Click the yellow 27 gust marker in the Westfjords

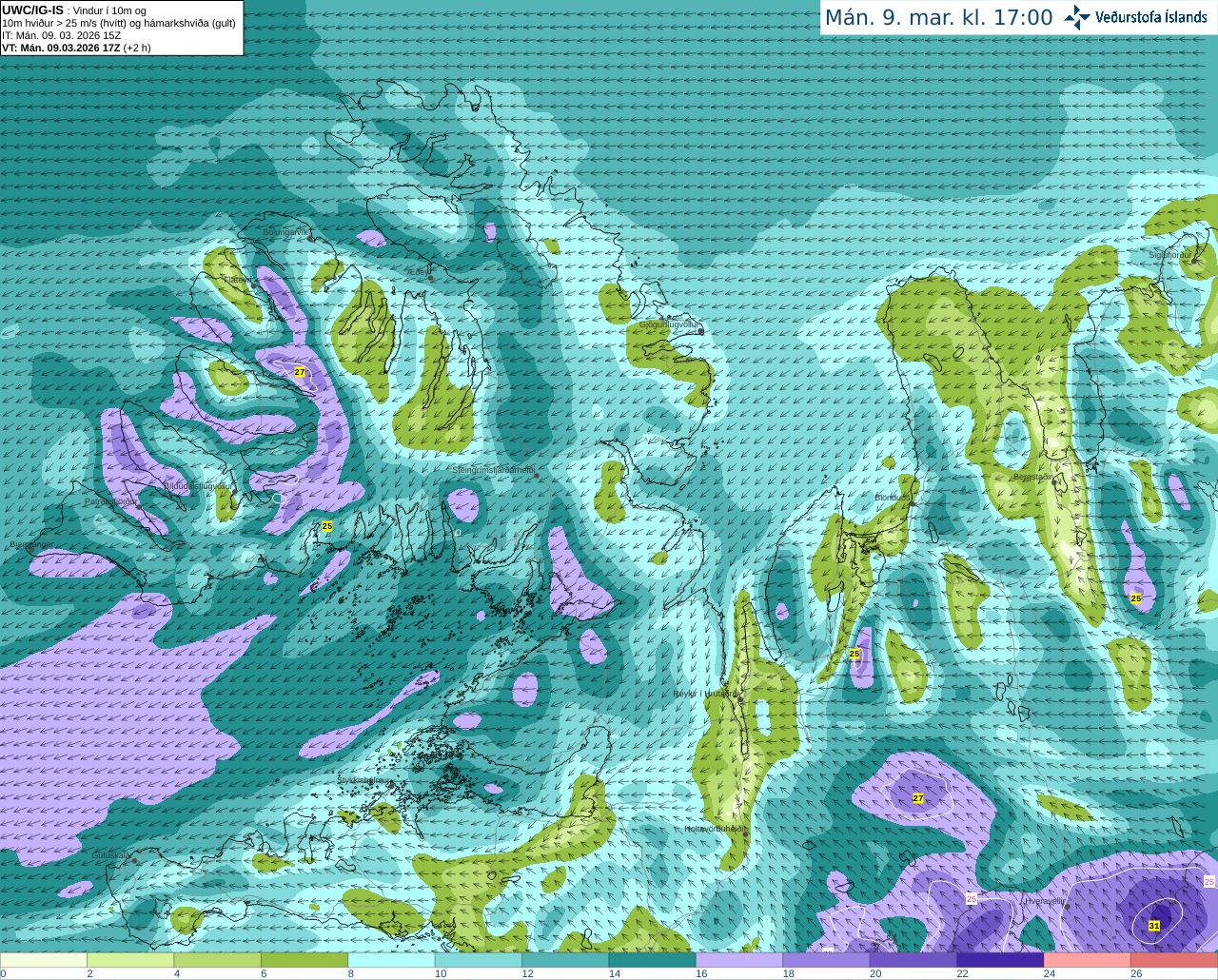pyautogui.click(x=300, y=372)
